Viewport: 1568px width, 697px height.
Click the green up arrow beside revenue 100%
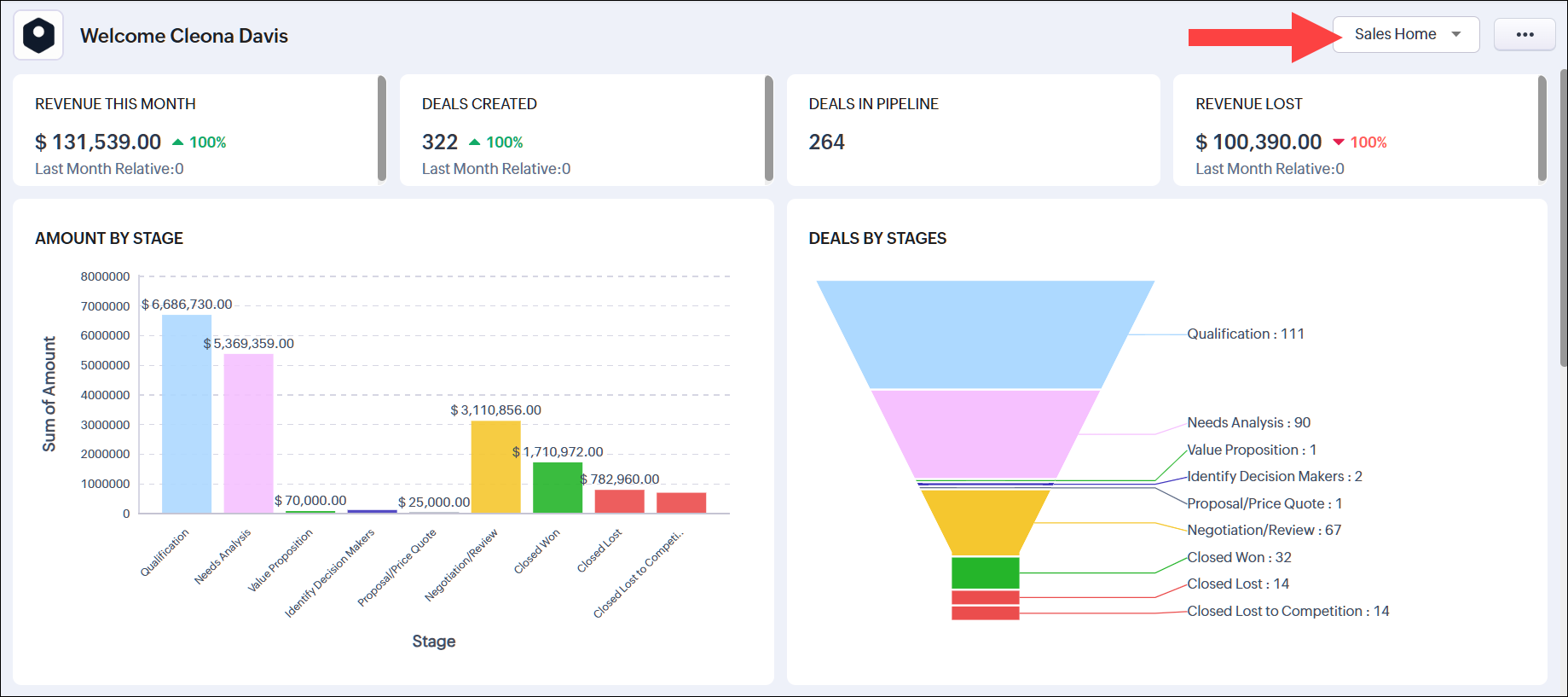[178, 142]
